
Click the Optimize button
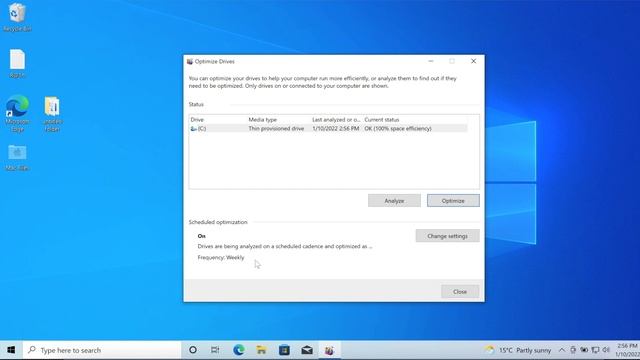pyautogui.click(x=453, y=201)
